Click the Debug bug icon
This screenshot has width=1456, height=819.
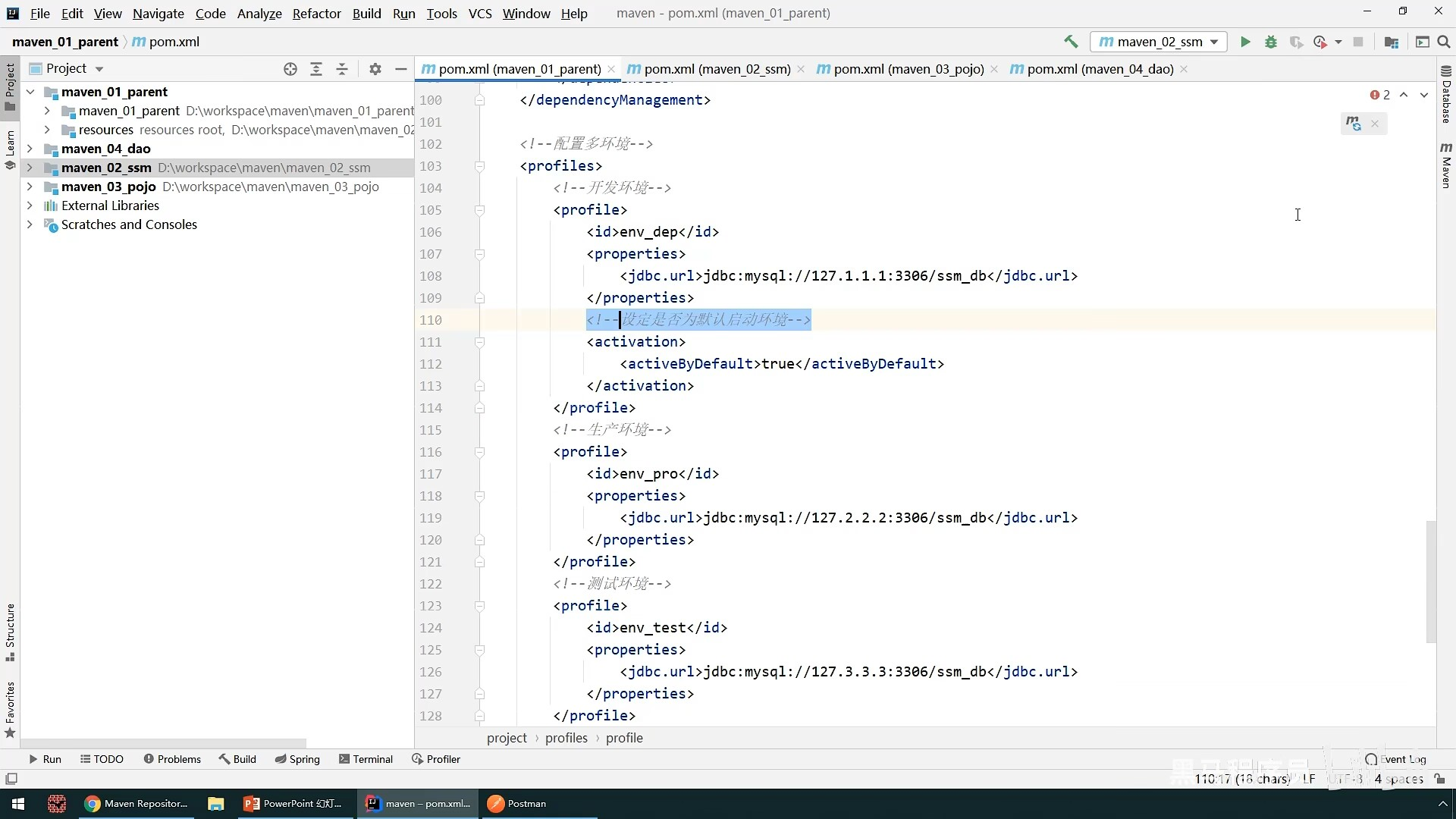click(1271, 42)
